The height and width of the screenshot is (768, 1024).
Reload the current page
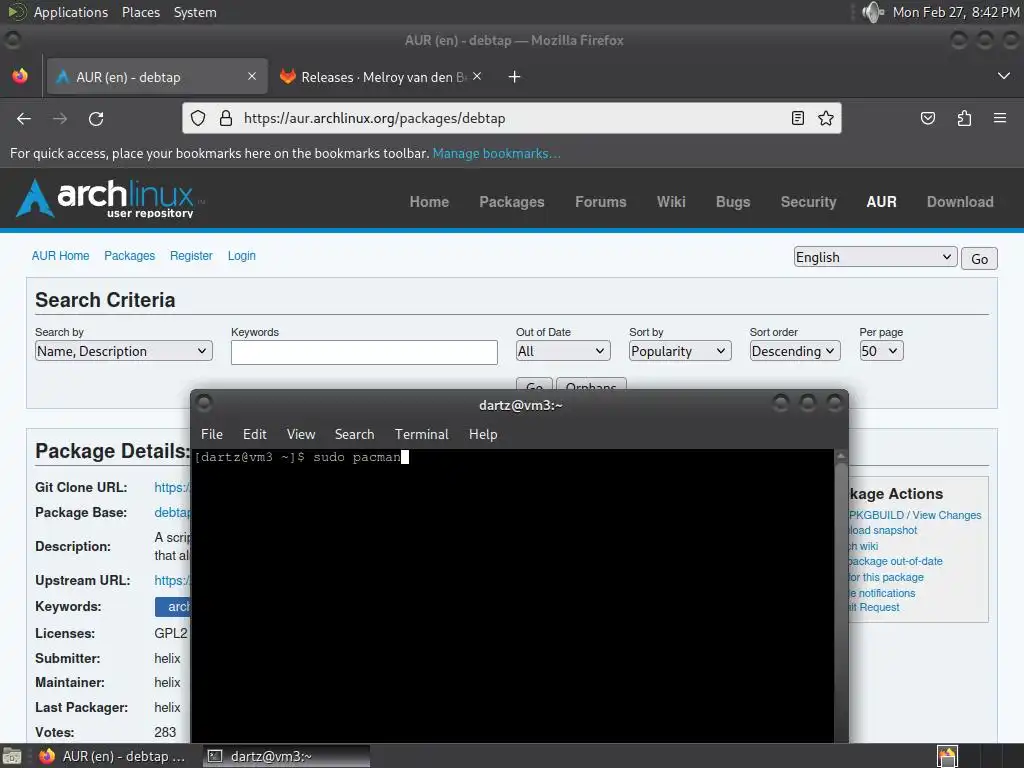[96, 119]
